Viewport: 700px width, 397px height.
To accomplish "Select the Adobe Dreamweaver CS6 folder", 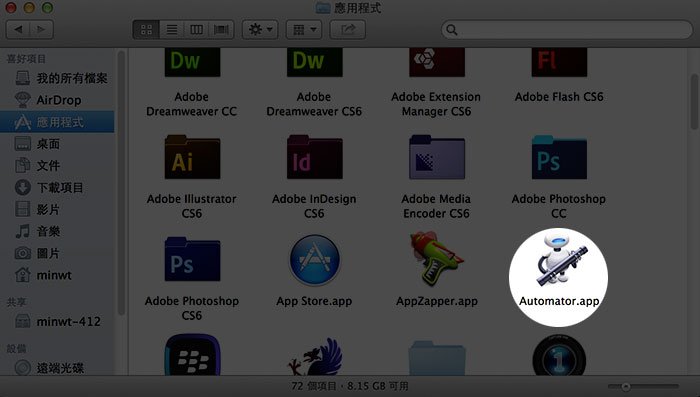I will point(315,63).
